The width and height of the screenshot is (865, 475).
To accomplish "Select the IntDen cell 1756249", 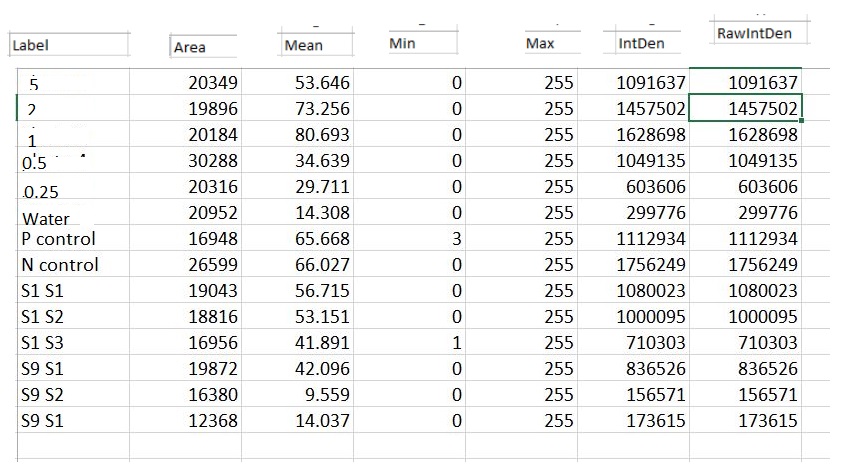I will tap(652, 265).
